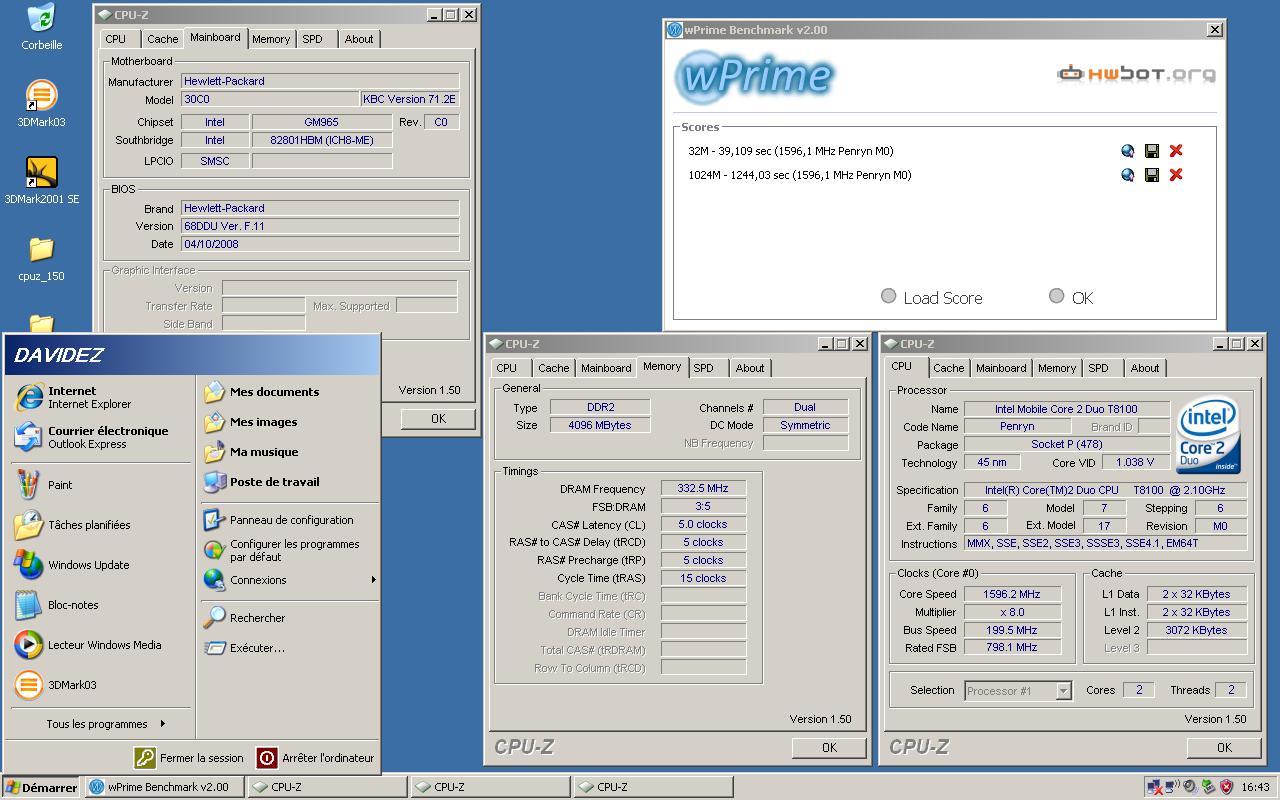Image resolution: width=1280 pixels, height=800 pixels.
Task: Launch Bloc-notes from the Start menu
Action: tap(100, 605)
